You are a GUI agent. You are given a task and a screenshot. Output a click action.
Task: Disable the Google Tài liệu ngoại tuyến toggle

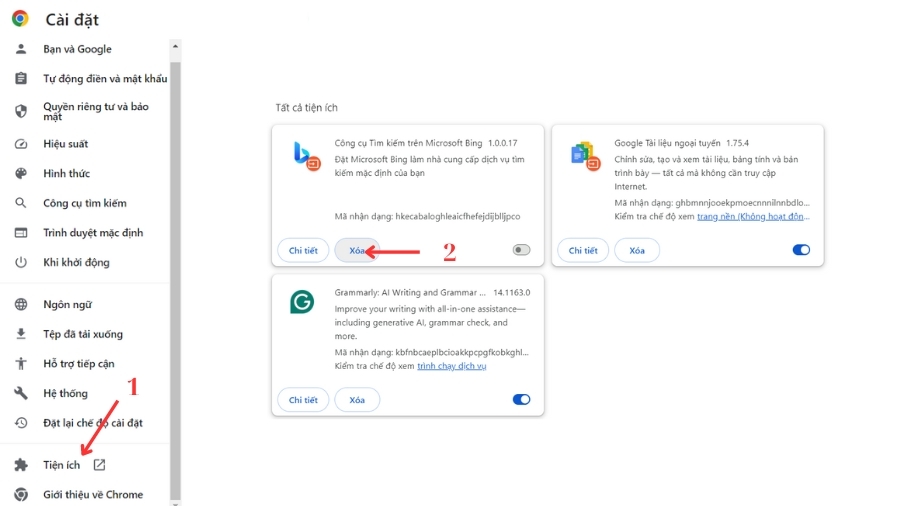(x=801, y=250)
